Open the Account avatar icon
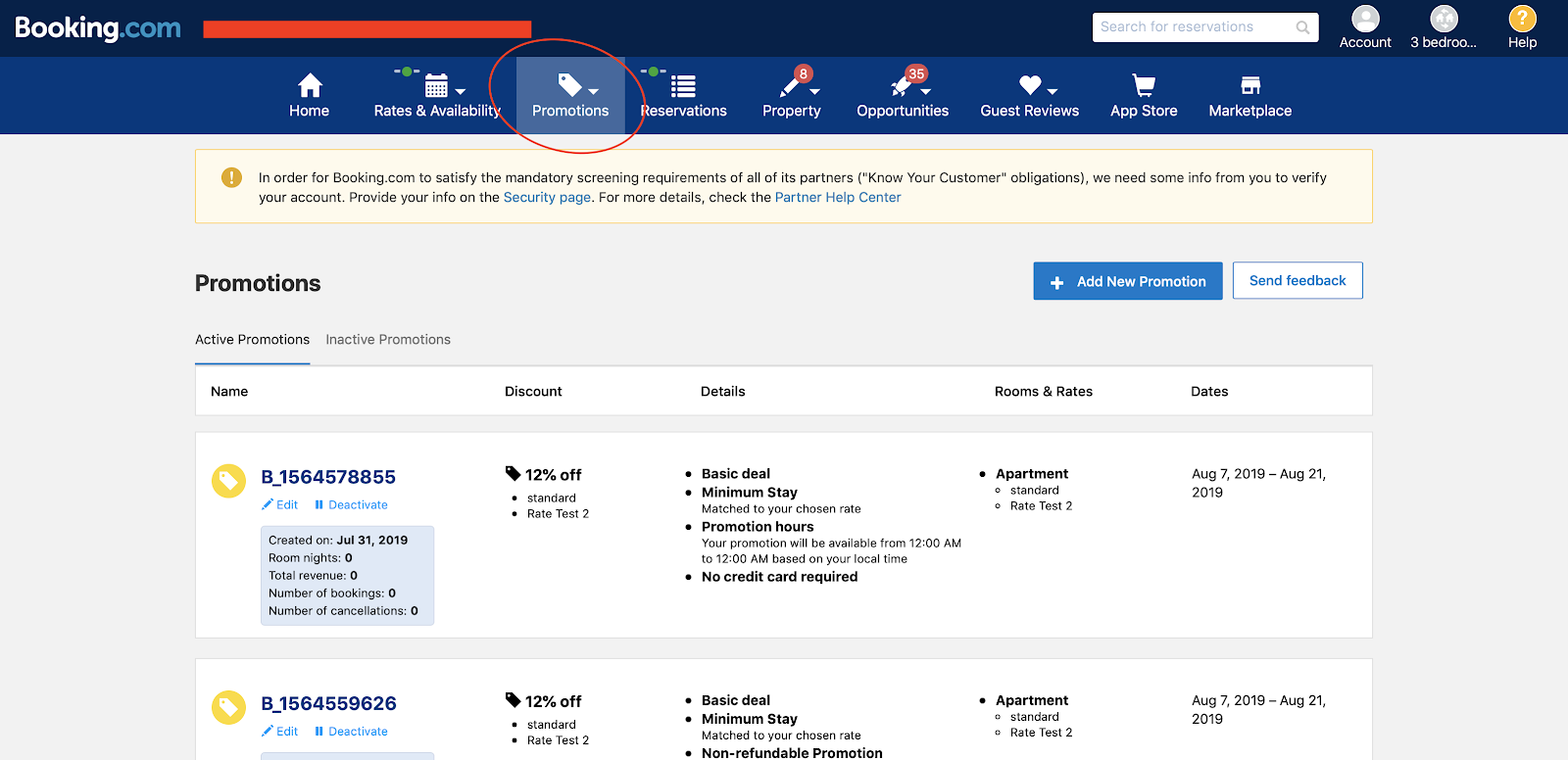 point(1365,19)
